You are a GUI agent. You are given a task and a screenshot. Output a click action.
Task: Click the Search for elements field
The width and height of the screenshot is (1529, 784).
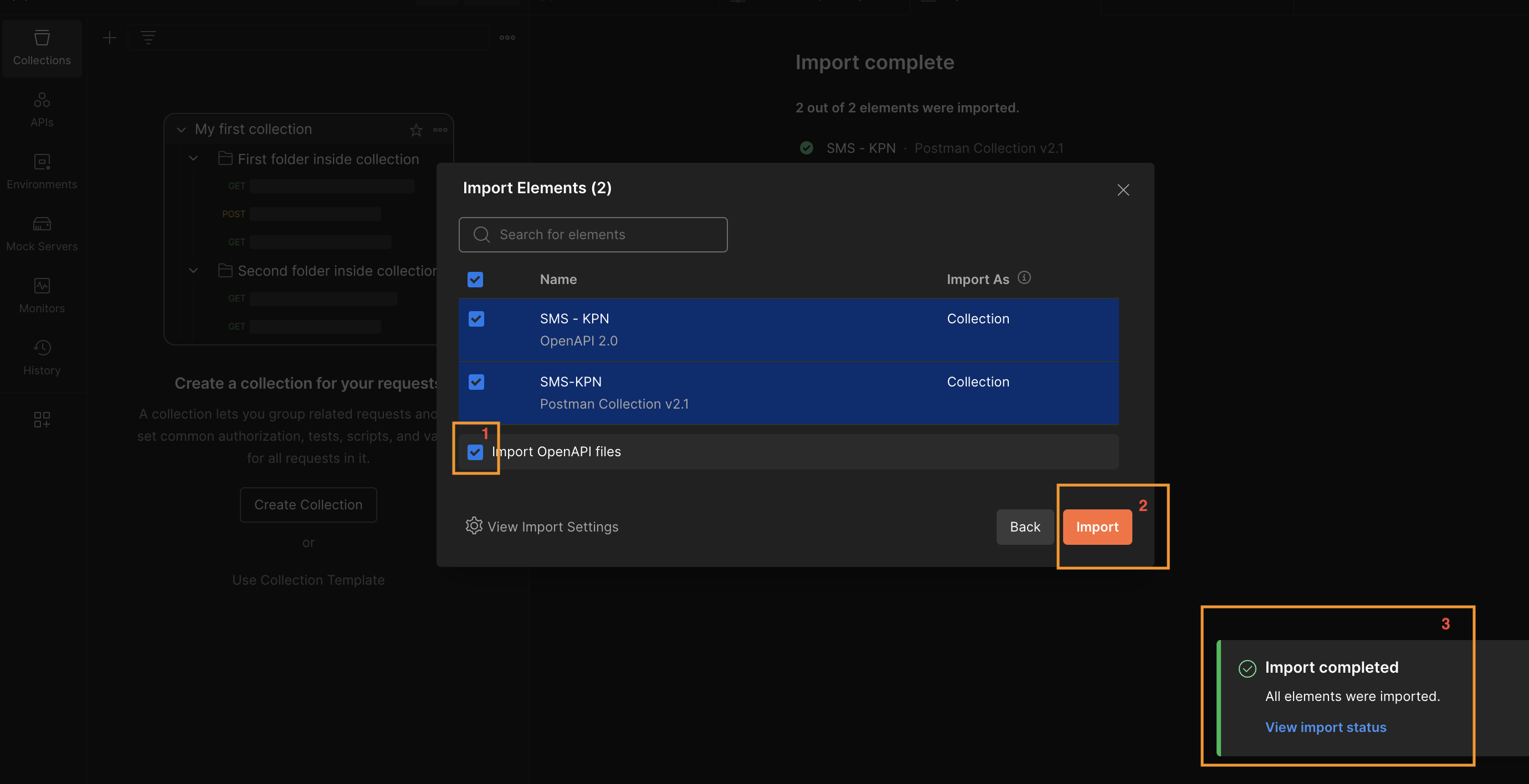point(593,235)
